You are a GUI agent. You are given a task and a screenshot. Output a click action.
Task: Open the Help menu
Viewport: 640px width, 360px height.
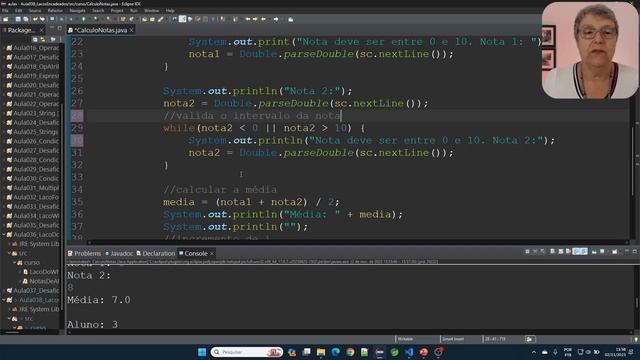coord(170,11)
